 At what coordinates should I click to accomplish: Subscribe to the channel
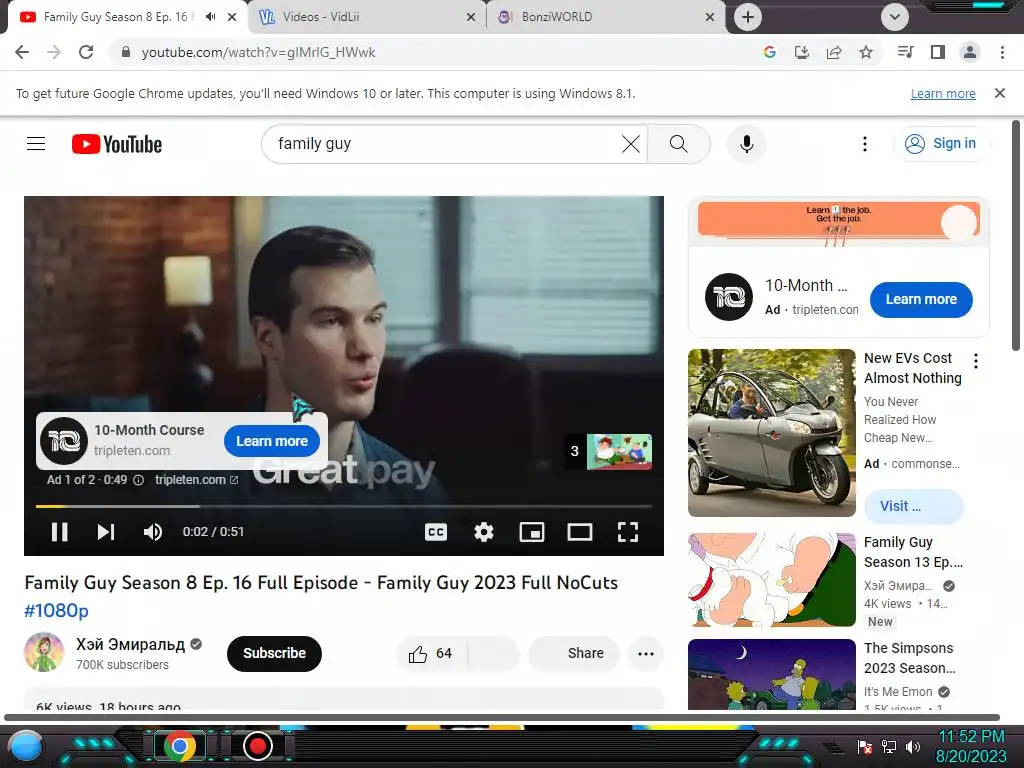pyautogui.click(x=274, y=654)
